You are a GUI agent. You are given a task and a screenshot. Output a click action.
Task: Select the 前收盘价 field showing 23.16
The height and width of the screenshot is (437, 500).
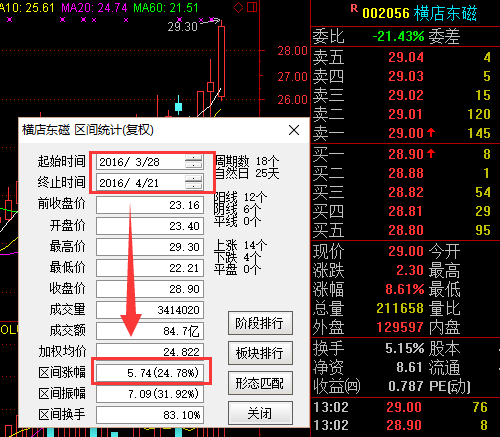click(x=150, y=205)
